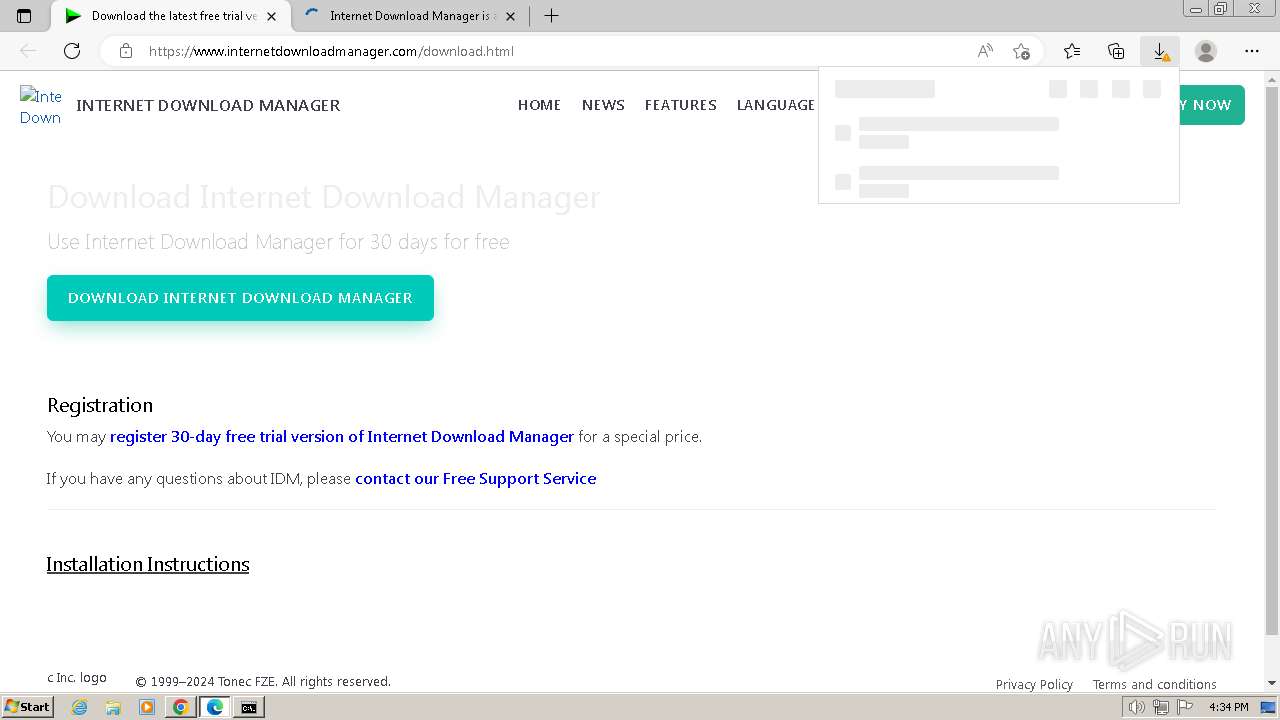Click the network tray icon
This screenshot has height=720, width=1280.
[1161, 707]
